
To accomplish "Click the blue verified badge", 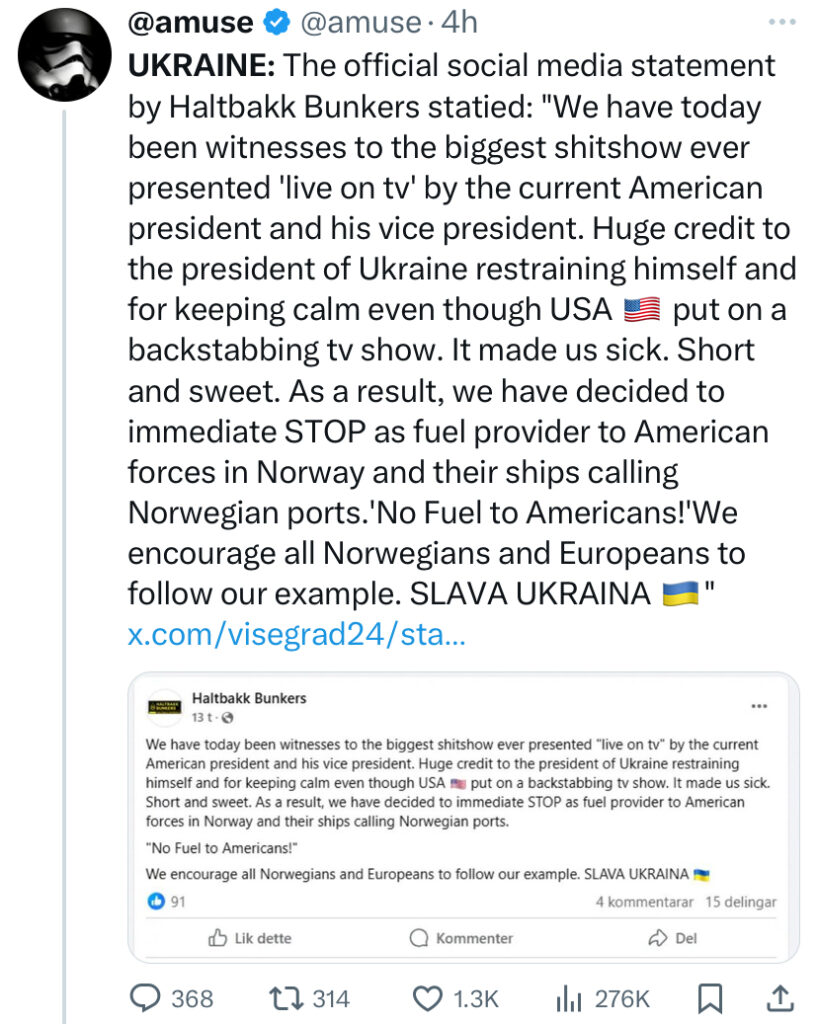I will [276, 23].
